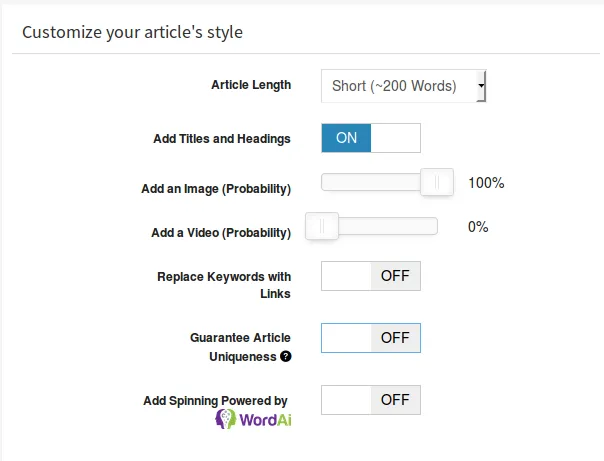
Task: Click the Customize your article's style heading
Action: [x=133, y=32]
